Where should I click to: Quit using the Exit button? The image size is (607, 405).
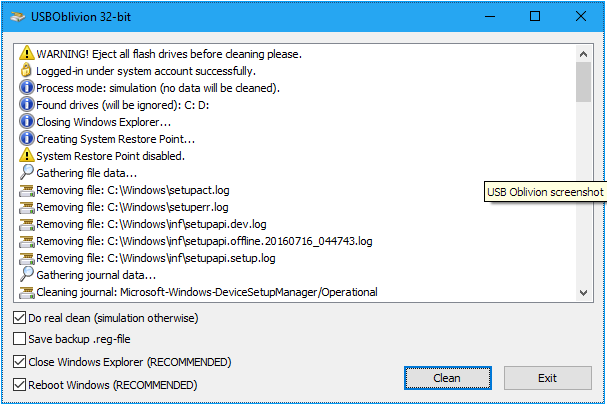[x=548, y=378]
